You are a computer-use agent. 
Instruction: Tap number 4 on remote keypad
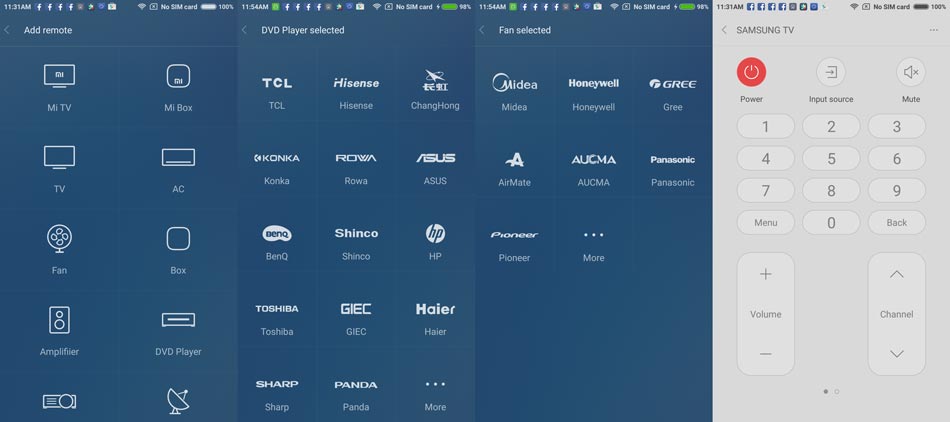tap(766, 159)
